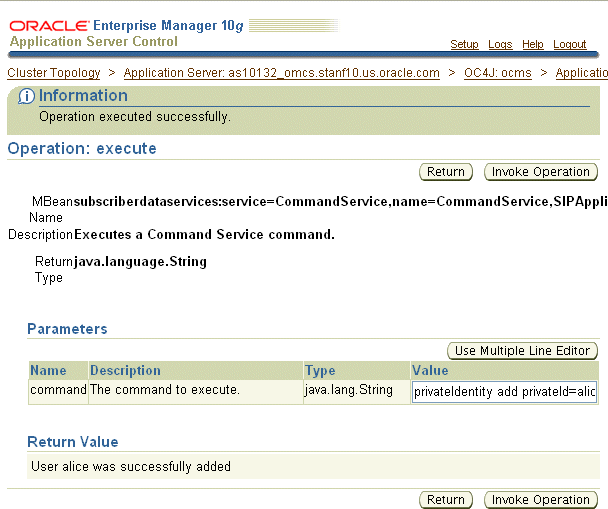Click the command Value input field
Screen dimensions: 608x509
(504, 392)
